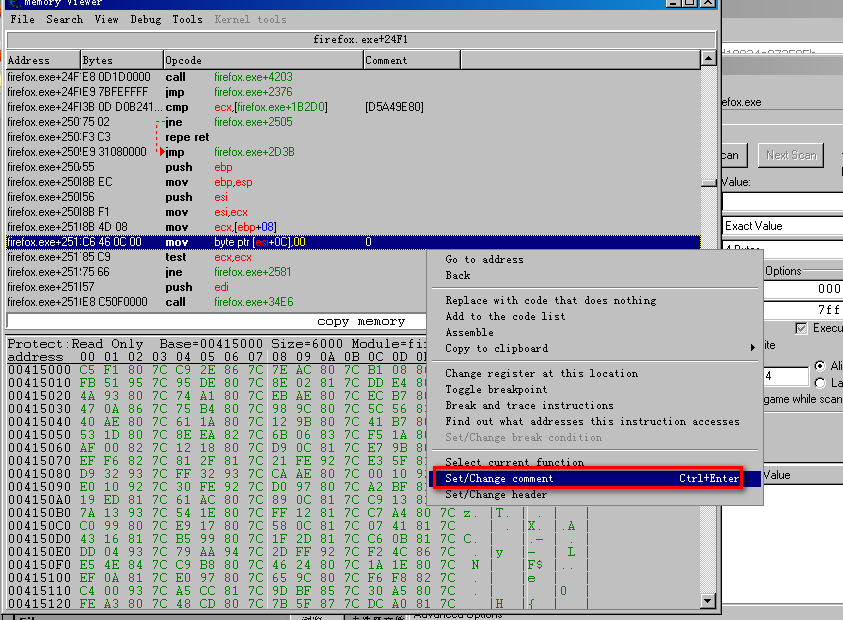Click the Value input field
Screen dimensions: 843x620
pos(782,203)
